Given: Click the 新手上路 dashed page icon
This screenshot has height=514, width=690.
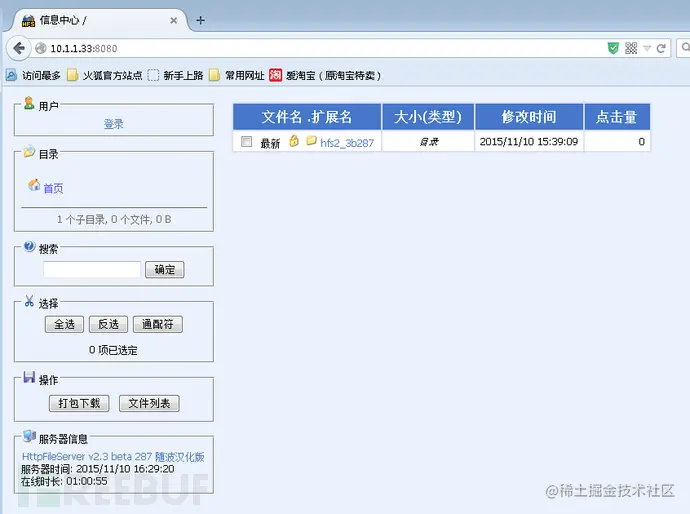Looking at the screenshot, I should pyautogui.click(x=153, y=75).
